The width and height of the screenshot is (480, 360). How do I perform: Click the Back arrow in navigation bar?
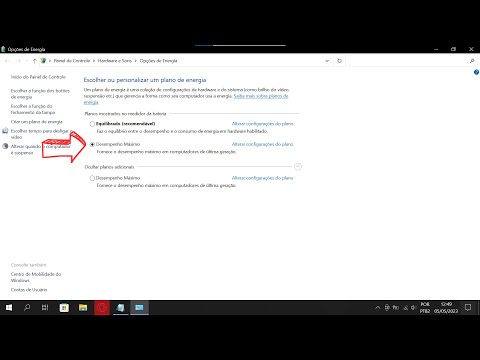point(7,61)
